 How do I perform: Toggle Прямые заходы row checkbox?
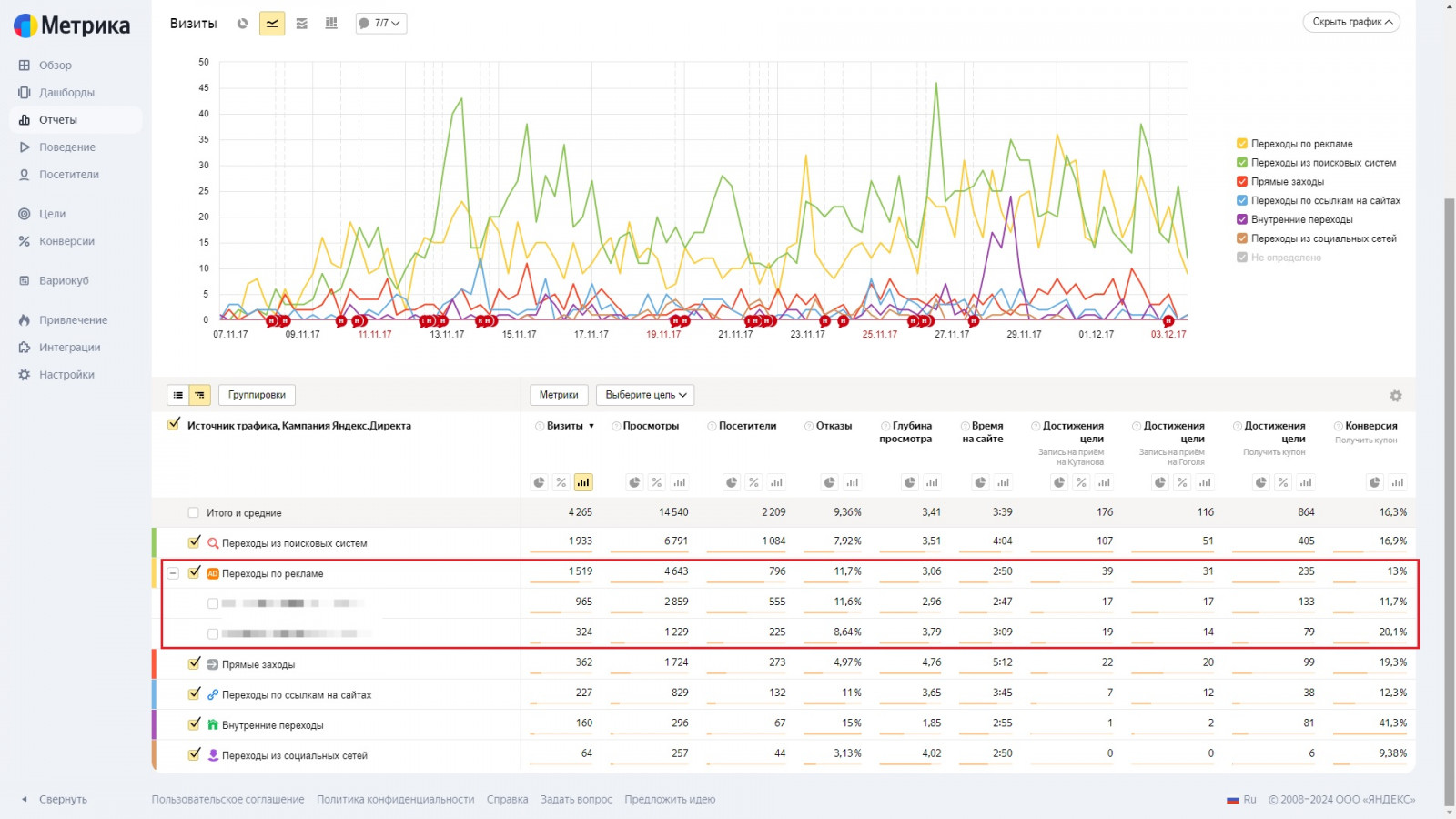(194, 663)
